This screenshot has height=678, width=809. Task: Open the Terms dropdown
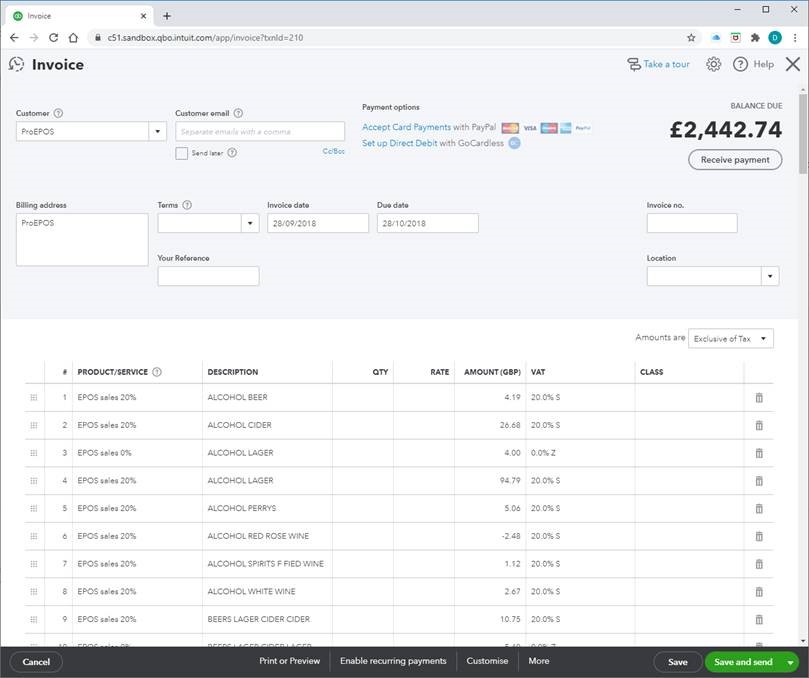pyautogui.click(x=250, y=223)
